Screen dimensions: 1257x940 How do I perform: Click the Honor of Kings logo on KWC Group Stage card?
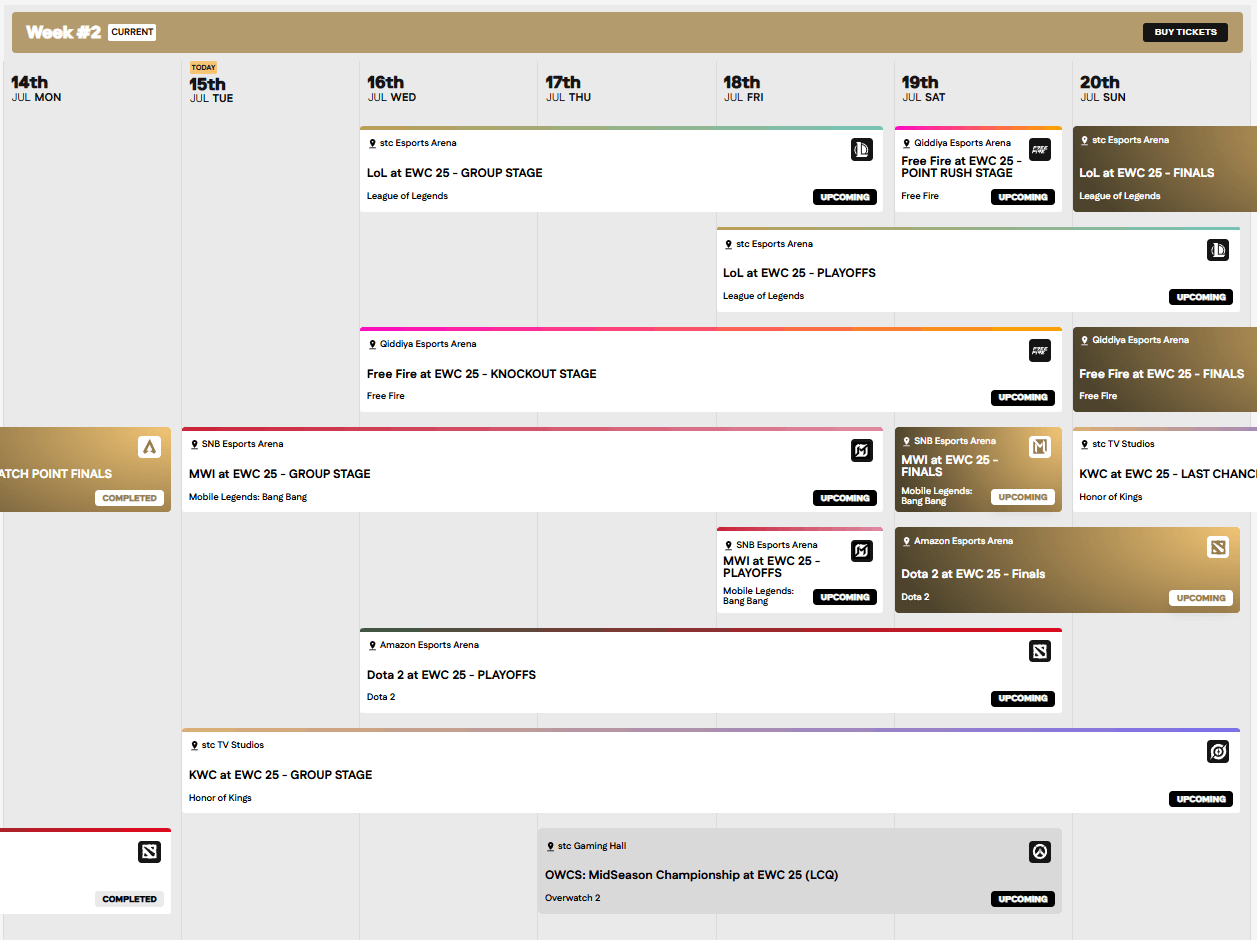(1218, 752)
